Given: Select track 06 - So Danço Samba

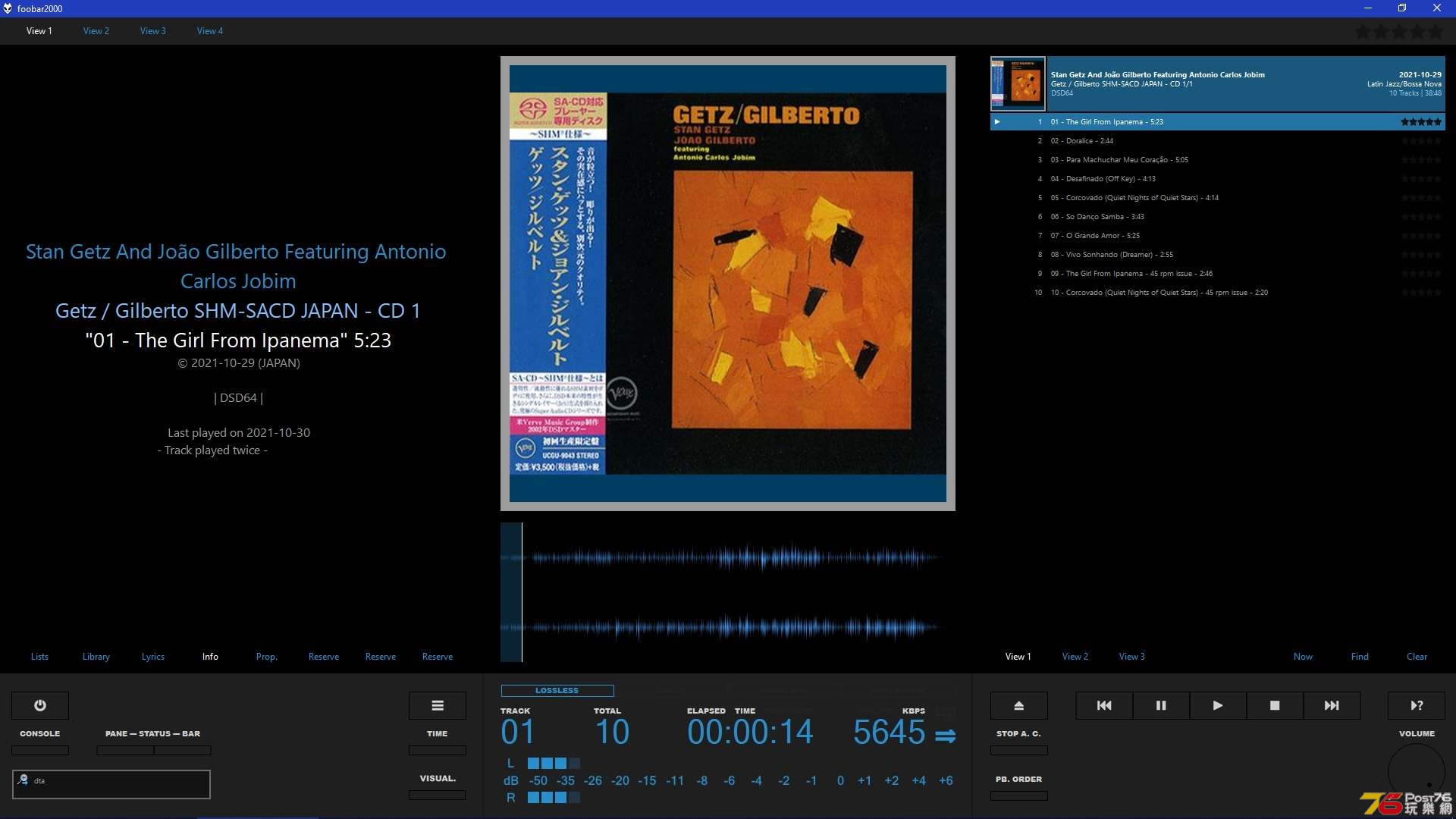Looking at the screenshot, I should pos(1218,217).
